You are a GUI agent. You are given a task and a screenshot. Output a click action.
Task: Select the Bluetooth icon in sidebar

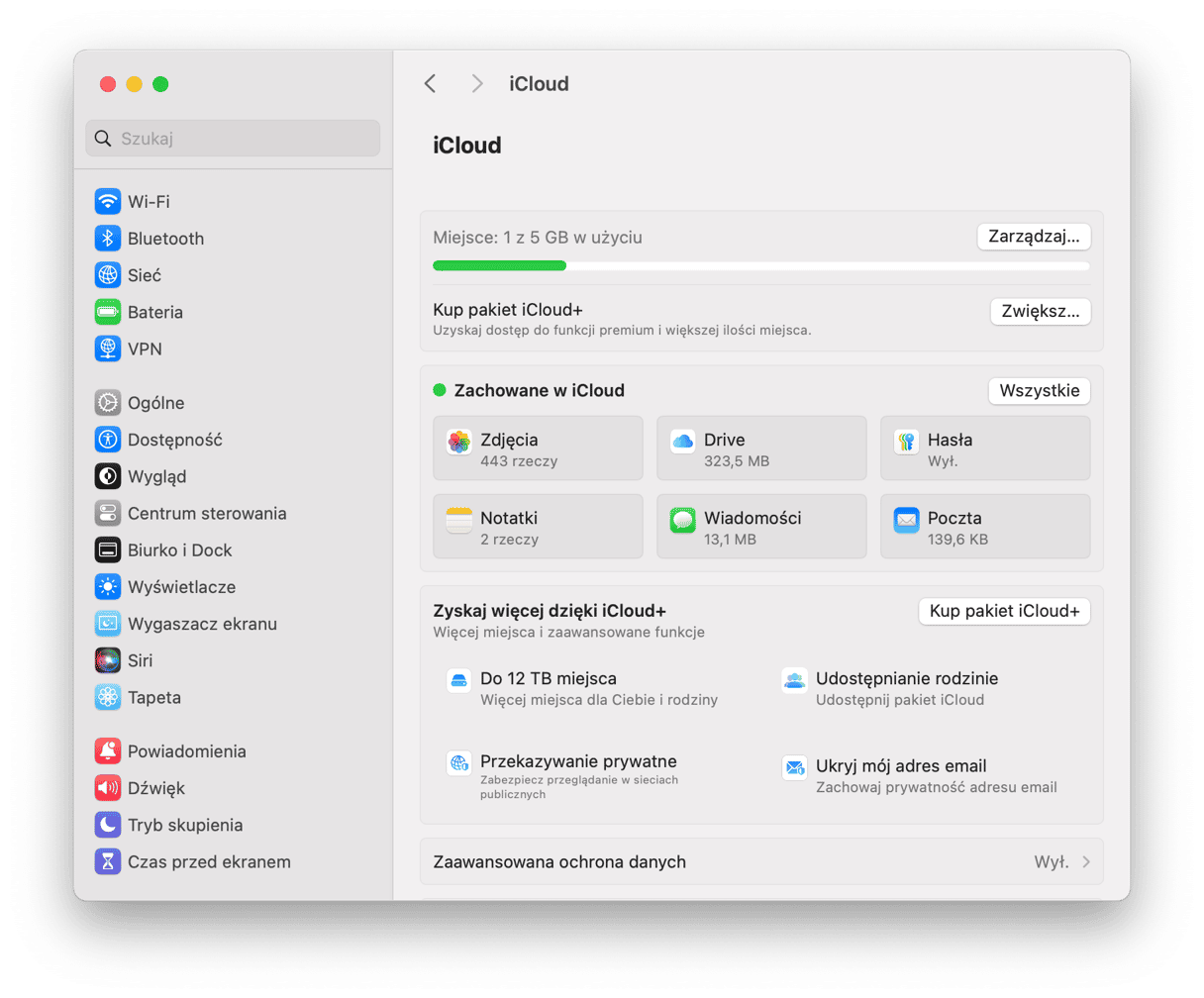pos(108,238)
